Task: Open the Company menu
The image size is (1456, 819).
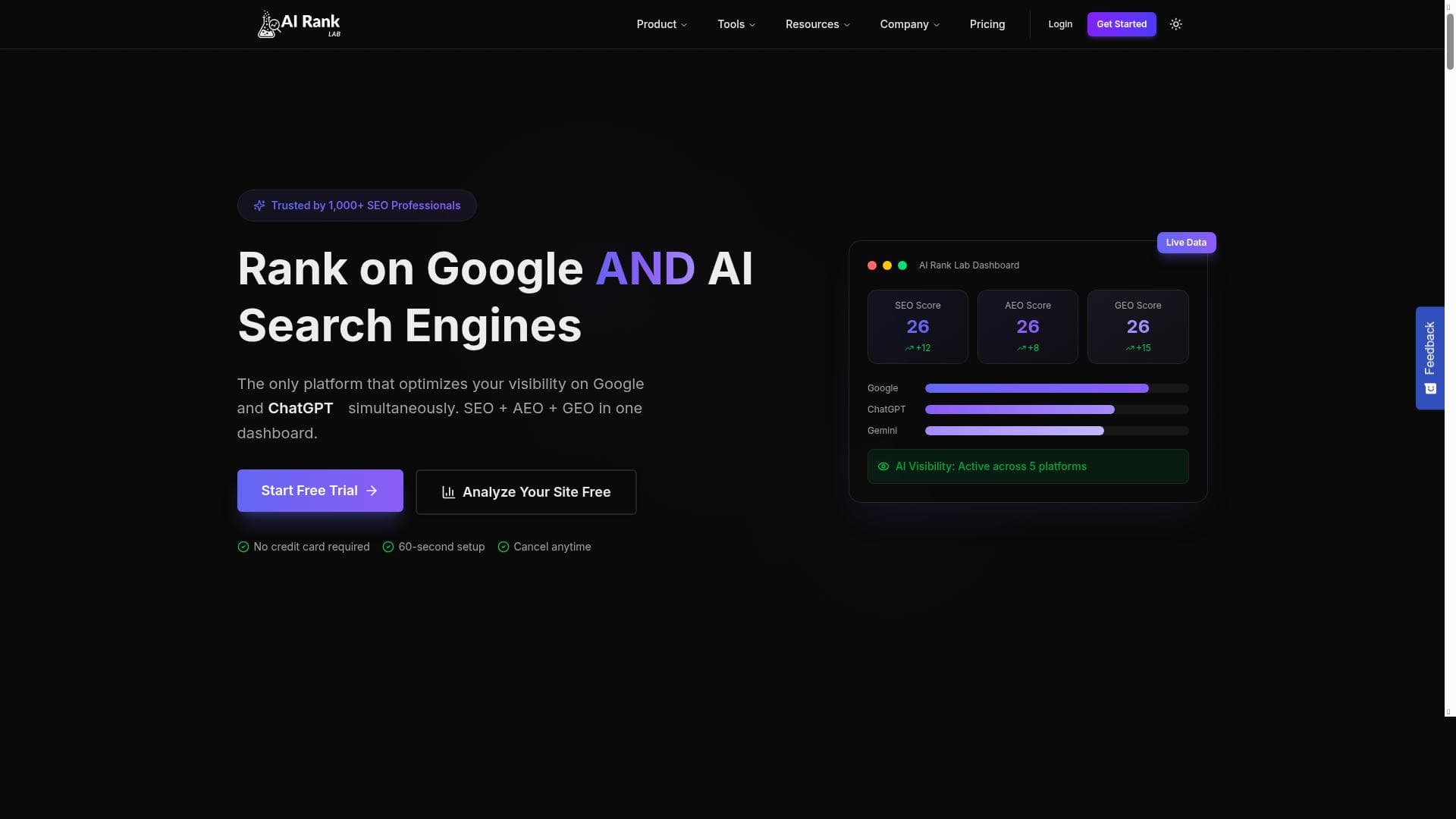Action: pos(909,24)
